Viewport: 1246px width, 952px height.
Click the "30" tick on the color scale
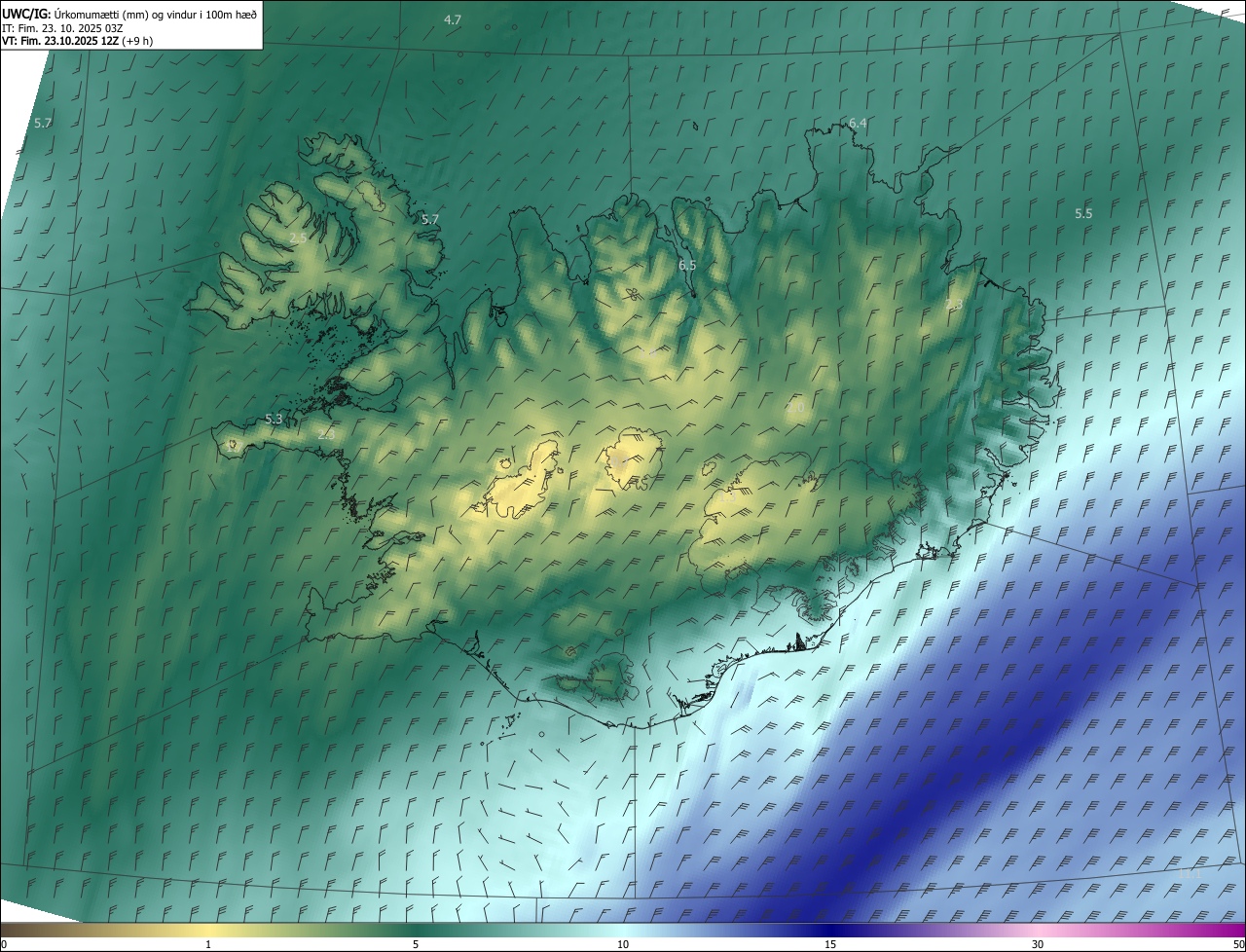point(1038,944)
